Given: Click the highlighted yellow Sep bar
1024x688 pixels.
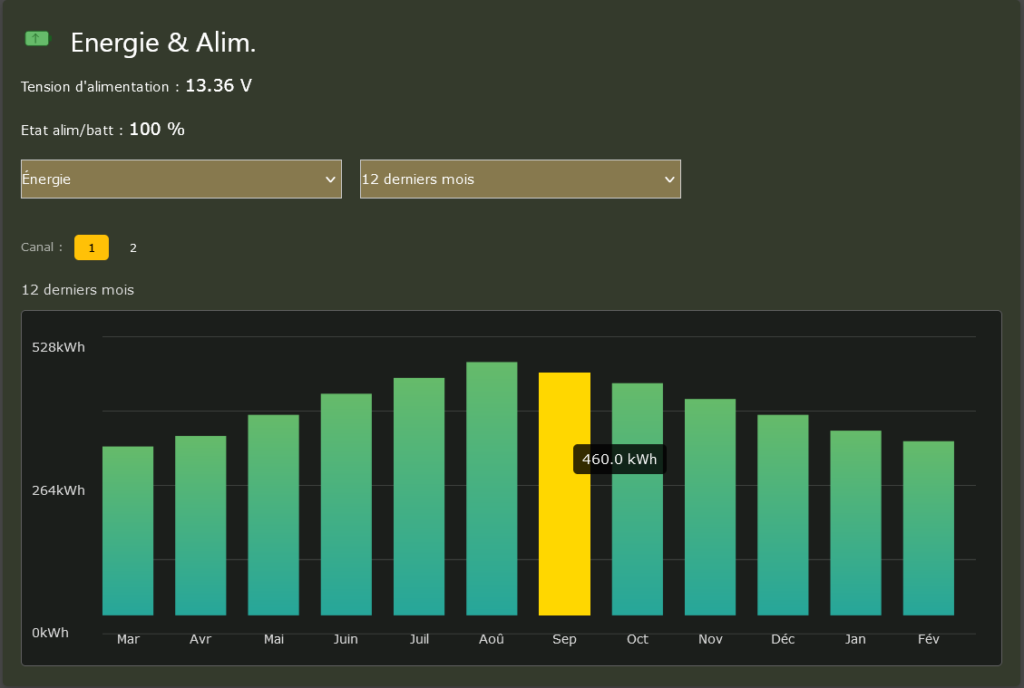Looking at the screenshot, I should click(x=564, y=540).
